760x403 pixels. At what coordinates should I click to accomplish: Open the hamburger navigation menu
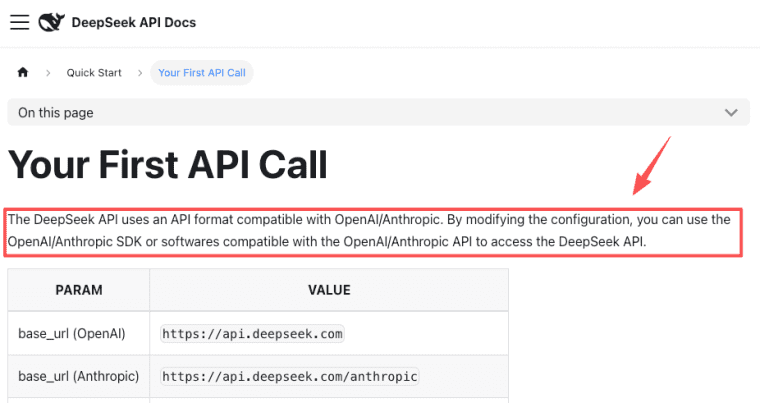19,22
